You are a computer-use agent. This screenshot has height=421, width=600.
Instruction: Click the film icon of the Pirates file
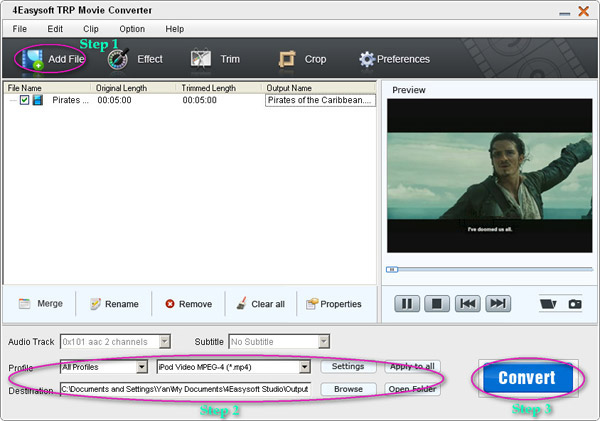click(x=38, y=100)
